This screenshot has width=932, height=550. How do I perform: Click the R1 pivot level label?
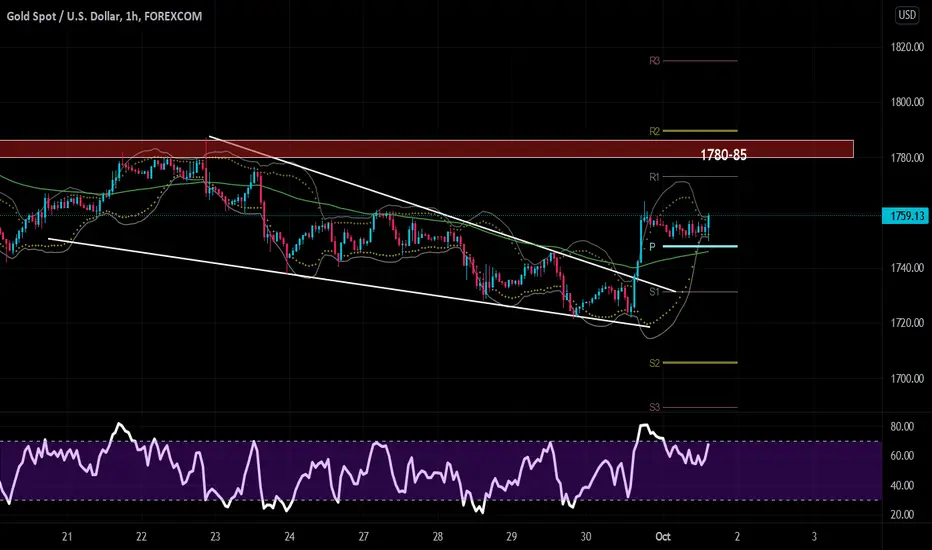[x=654, y=177]
